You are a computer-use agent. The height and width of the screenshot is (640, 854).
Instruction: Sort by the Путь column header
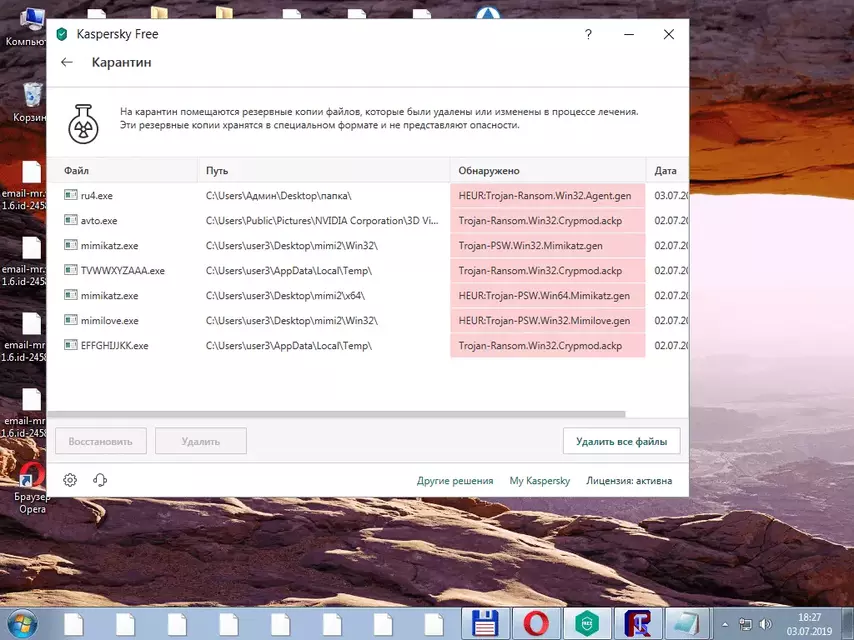(324, 170)
